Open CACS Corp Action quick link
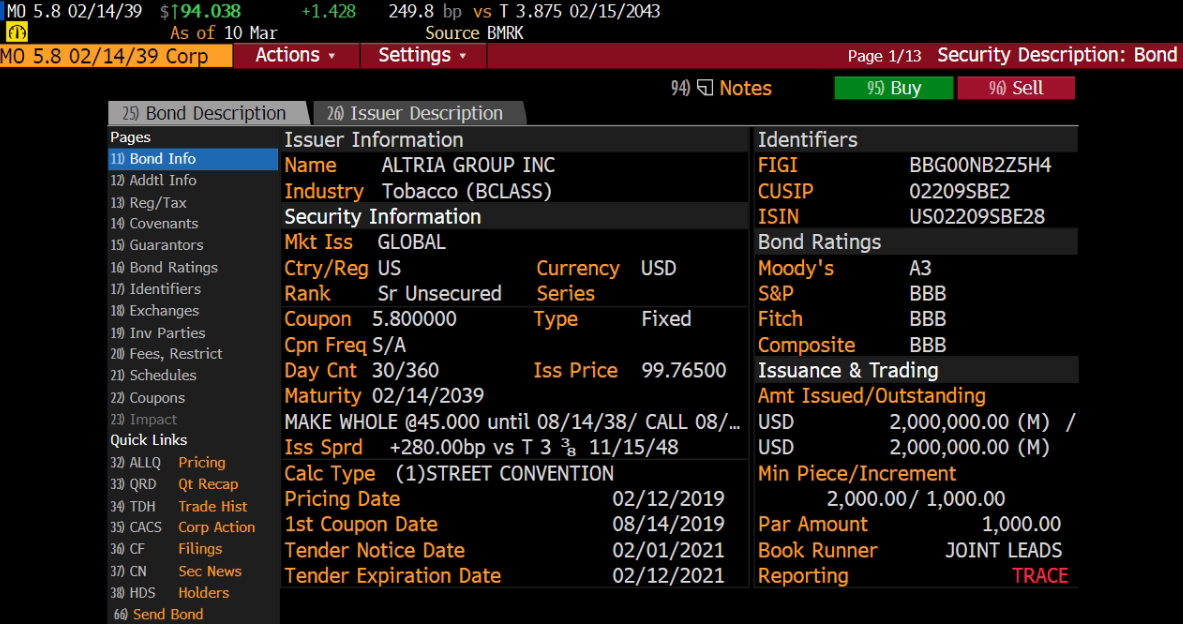Image resolution: width=1183 pixels, height=624 pixels. (x=183, y=527)
